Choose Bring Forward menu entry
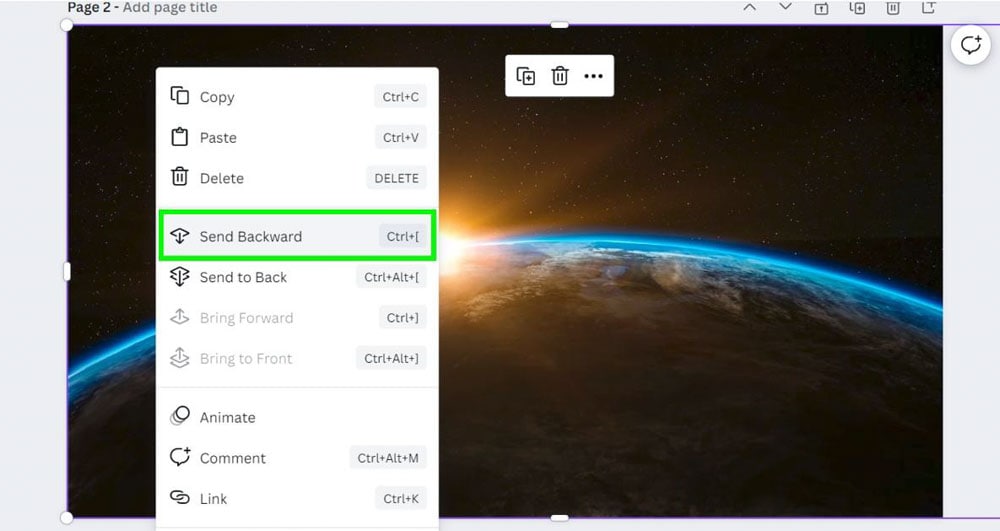Screen dimensions: 1000x531 297,317
